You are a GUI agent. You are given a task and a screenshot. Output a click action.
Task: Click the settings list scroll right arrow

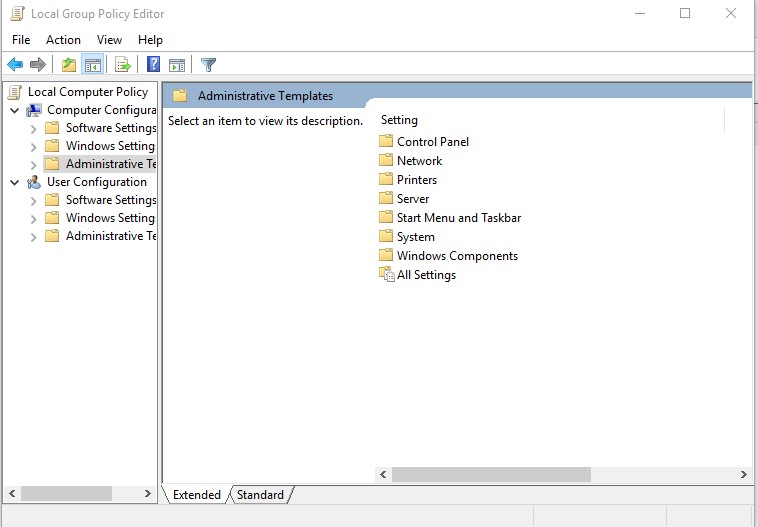743,474
